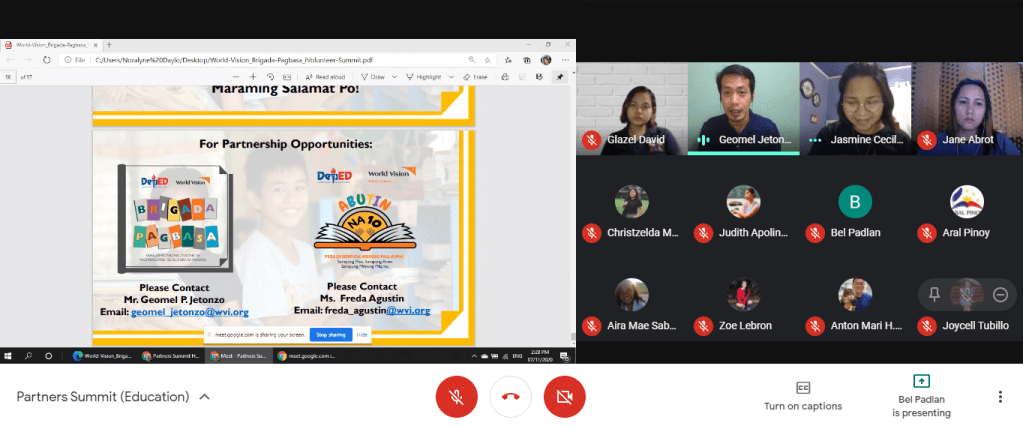
Task: Click the red Leave call button
Action: click(x=510, y=397)
